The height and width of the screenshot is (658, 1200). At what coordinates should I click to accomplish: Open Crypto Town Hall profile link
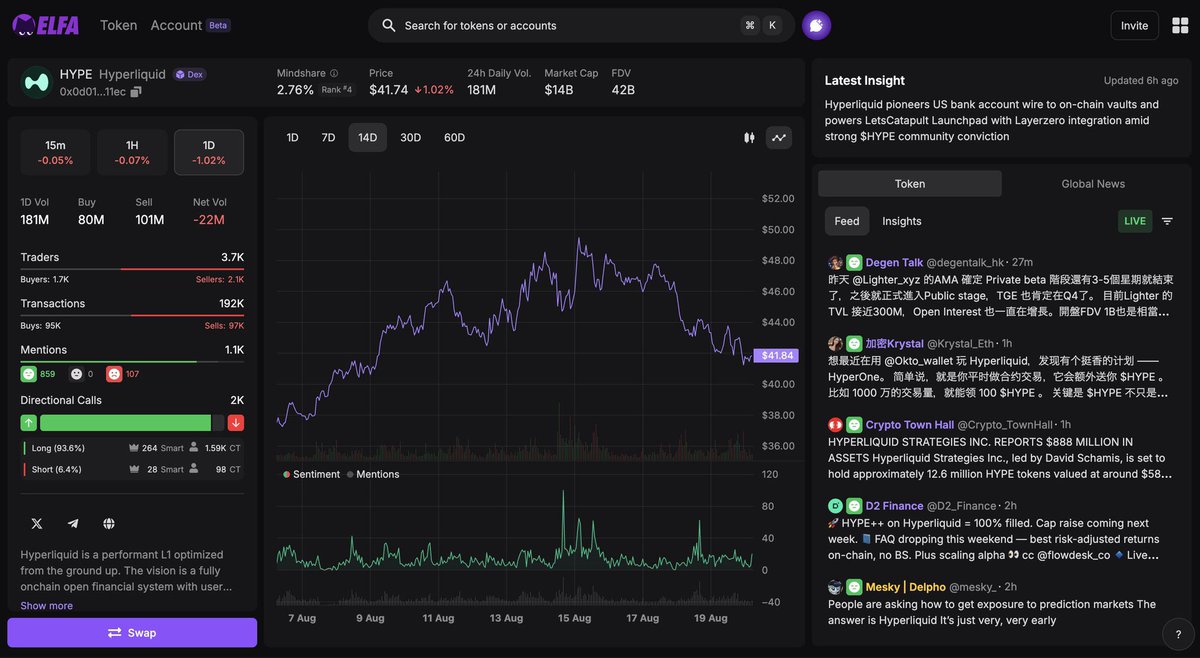[x=910, y=425]
